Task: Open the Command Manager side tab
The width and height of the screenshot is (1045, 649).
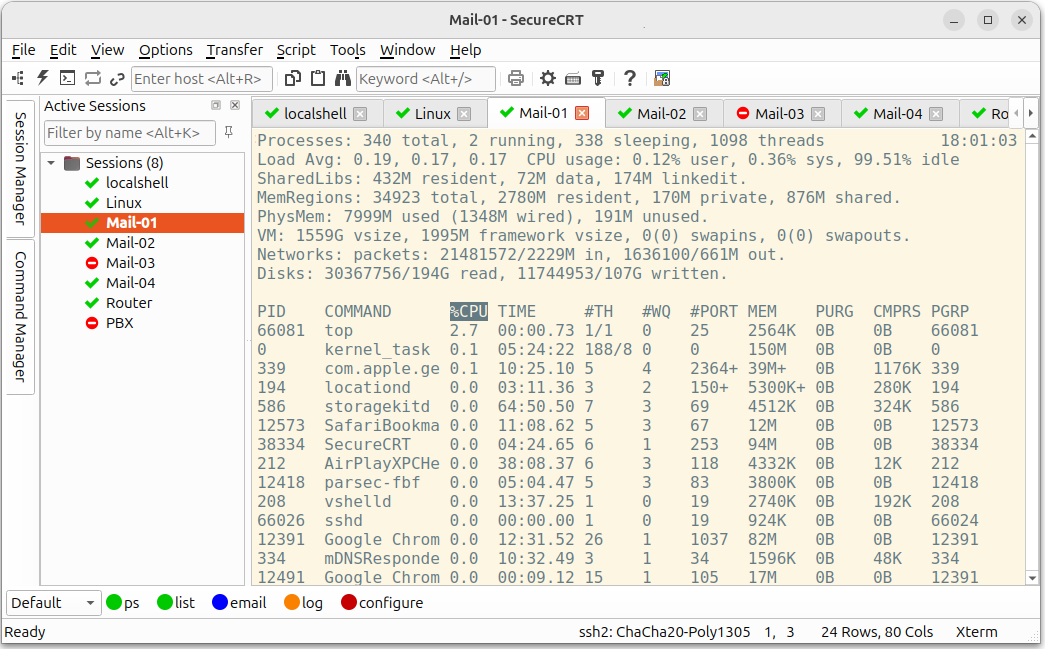Action: pos(21,317)
